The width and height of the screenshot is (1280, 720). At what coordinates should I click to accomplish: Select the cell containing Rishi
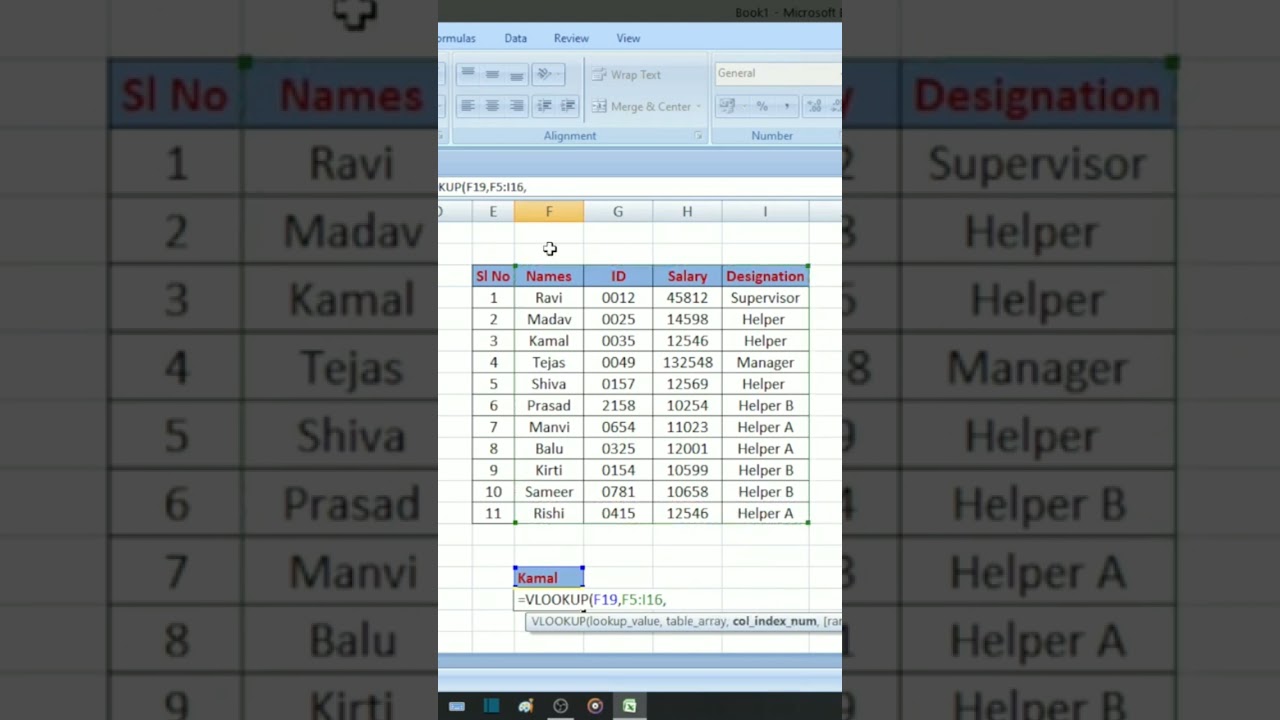[549, 513]
